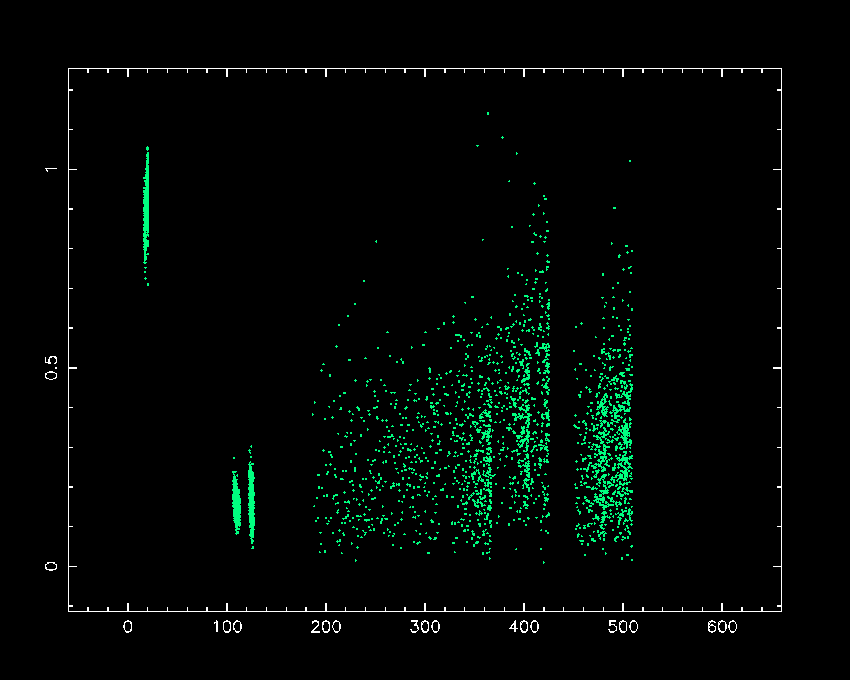
Task: Click the x-axis tick label 500
Action: 623,627
